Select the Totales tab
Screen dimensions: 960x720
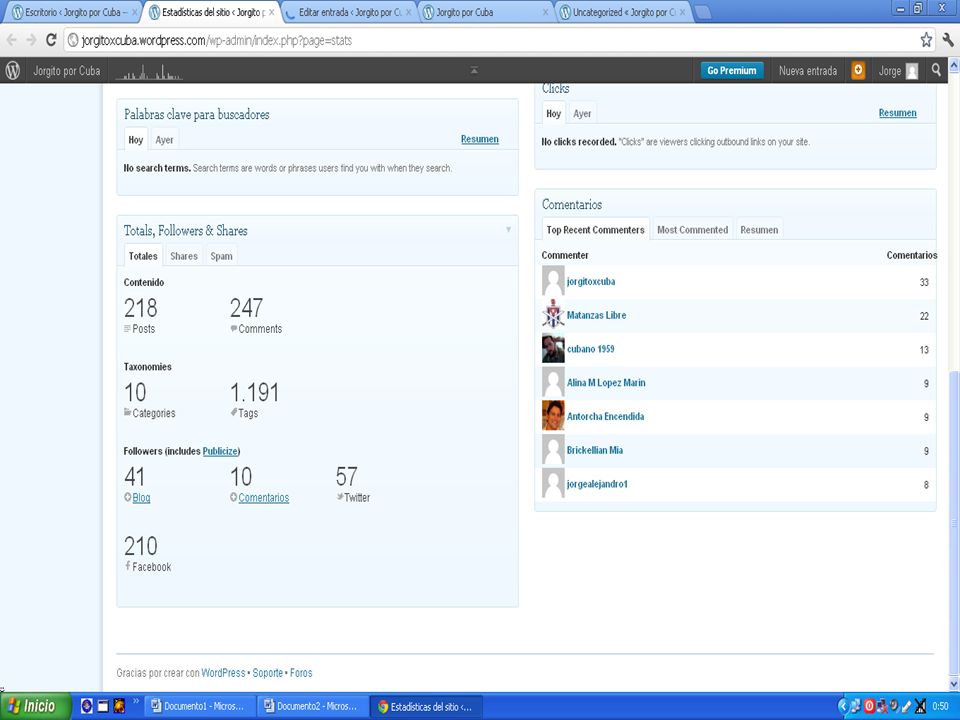pos(143,256)
